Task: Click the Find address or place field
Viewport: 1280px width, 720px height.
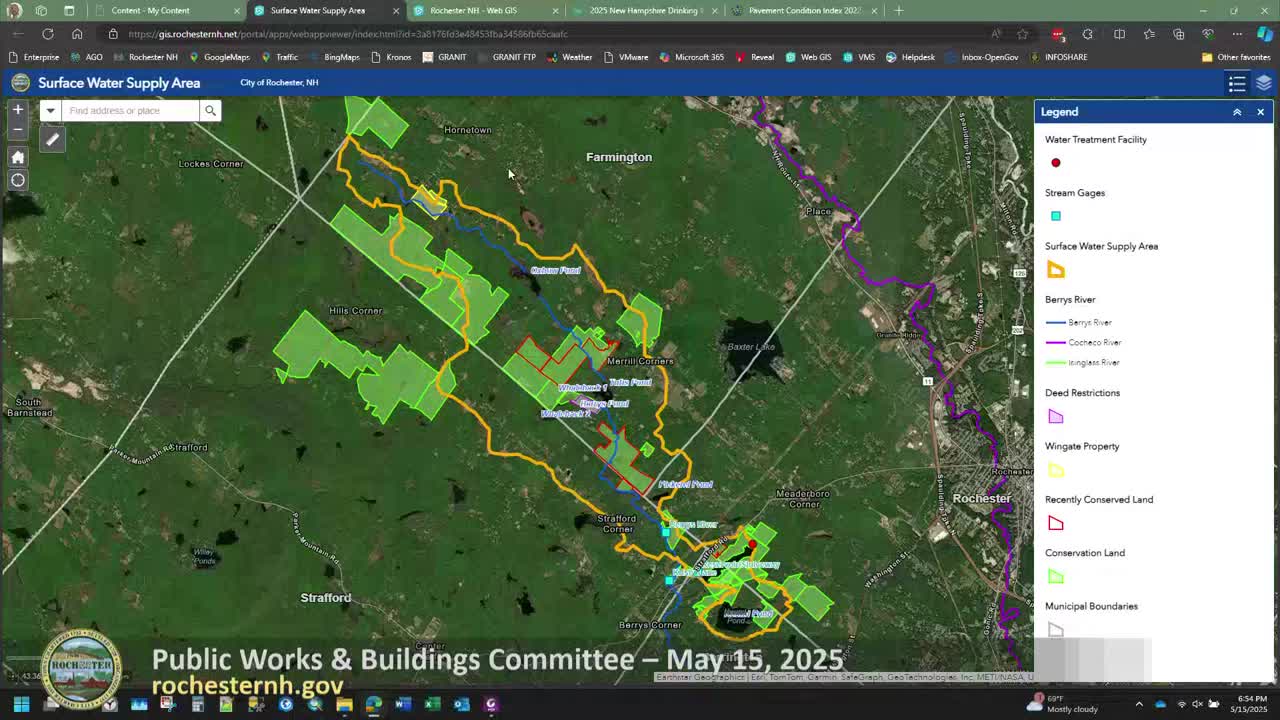Action: pyautogui.click(x=130, y=110)
